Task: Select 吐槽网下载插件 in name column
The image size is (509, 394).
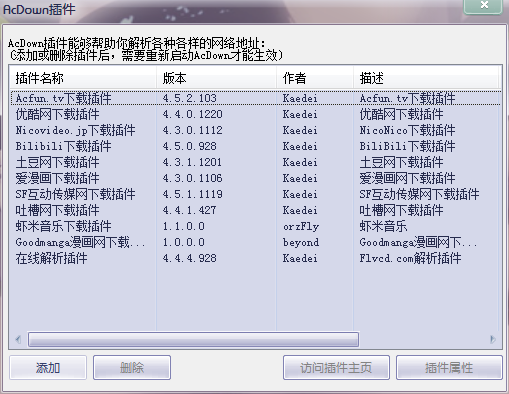Action: coord(57,210)
